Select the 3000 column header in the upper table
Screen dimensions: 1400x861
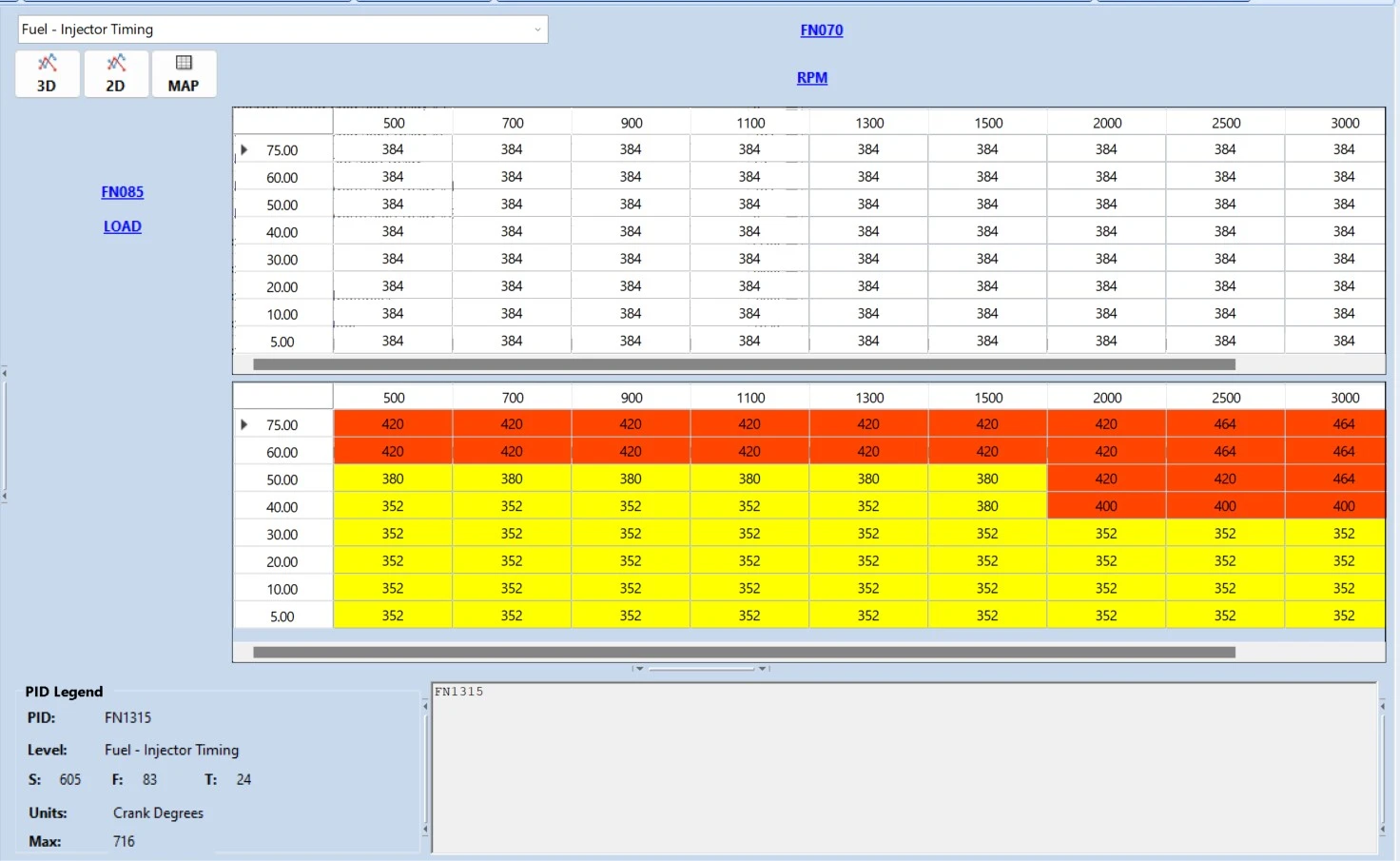pyautogui.click(x=1335, y=123)
